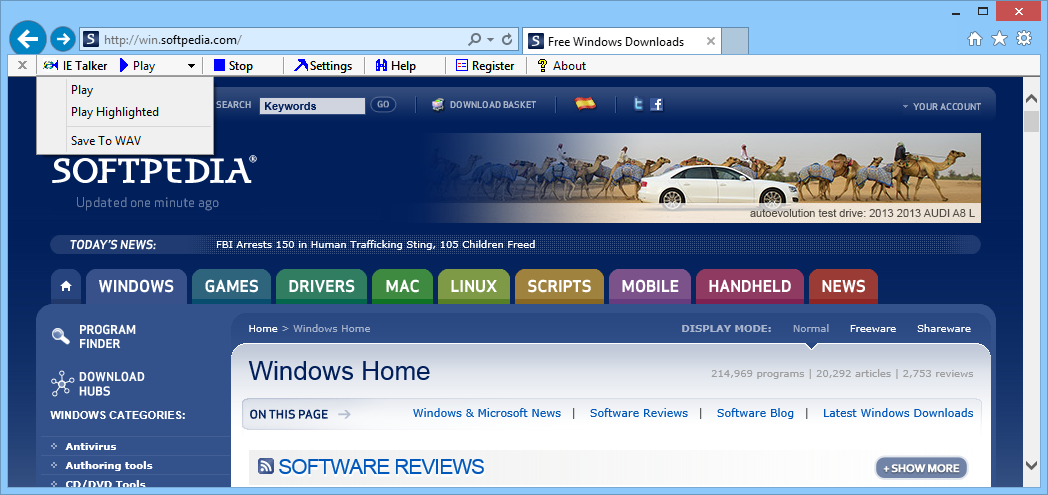Refresh the page with reload icon
The height and width of the screenshot is (495, 1048).
507,39
